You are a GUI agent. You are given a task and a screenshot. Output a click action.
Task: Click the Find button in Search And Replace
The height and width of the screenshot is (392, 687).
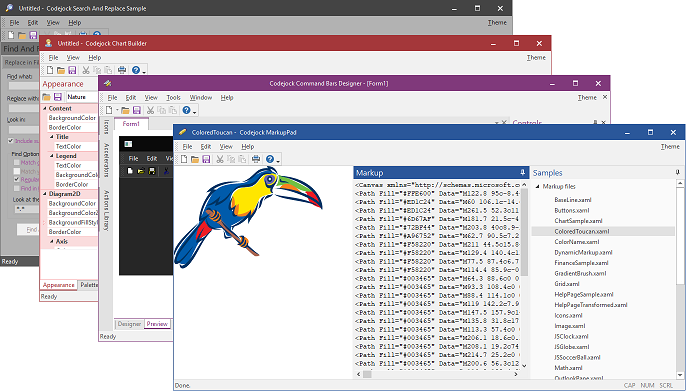click(x=28, y=229)
